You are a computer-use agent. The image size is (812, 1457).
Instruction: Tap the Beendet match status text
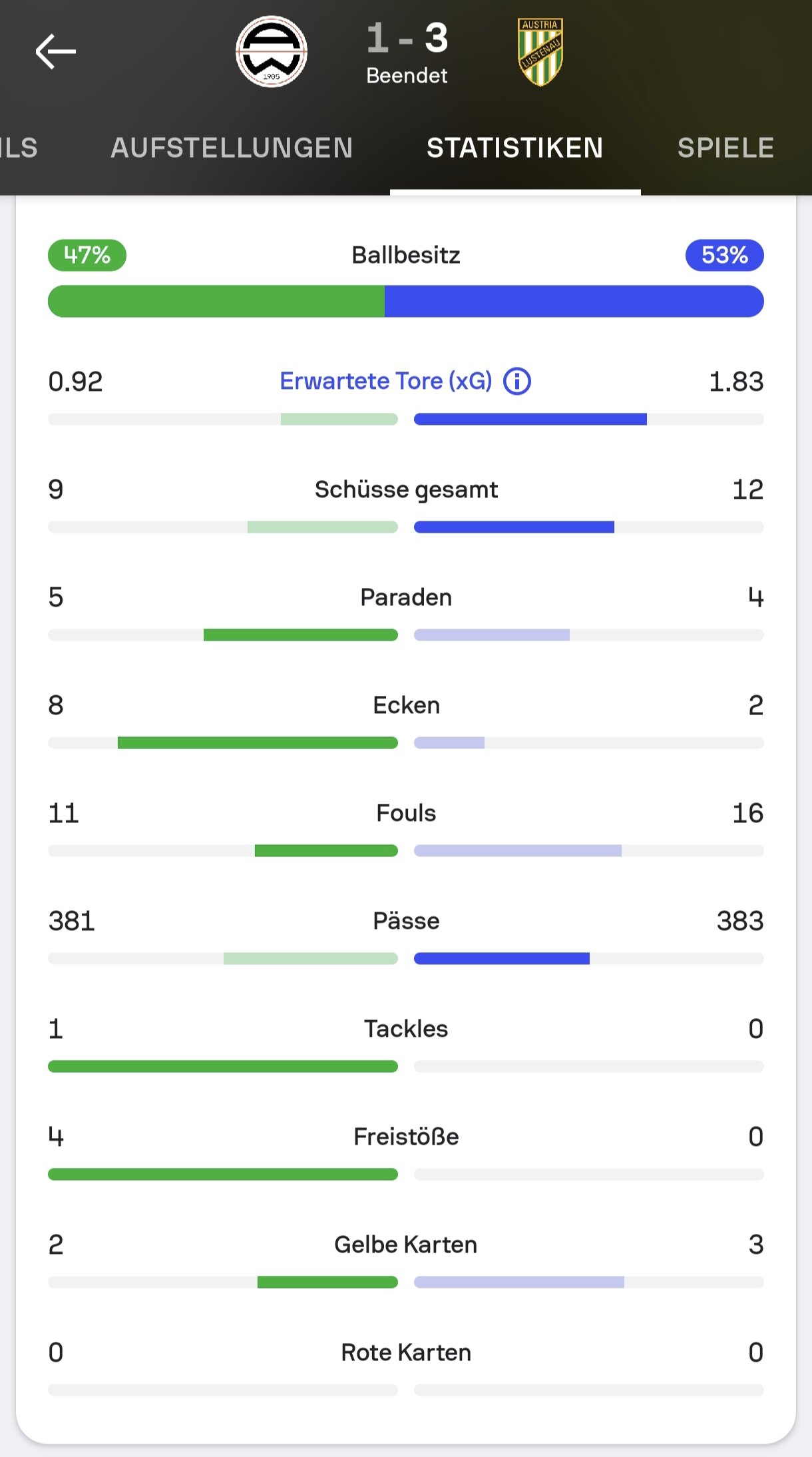coord(407,76)
